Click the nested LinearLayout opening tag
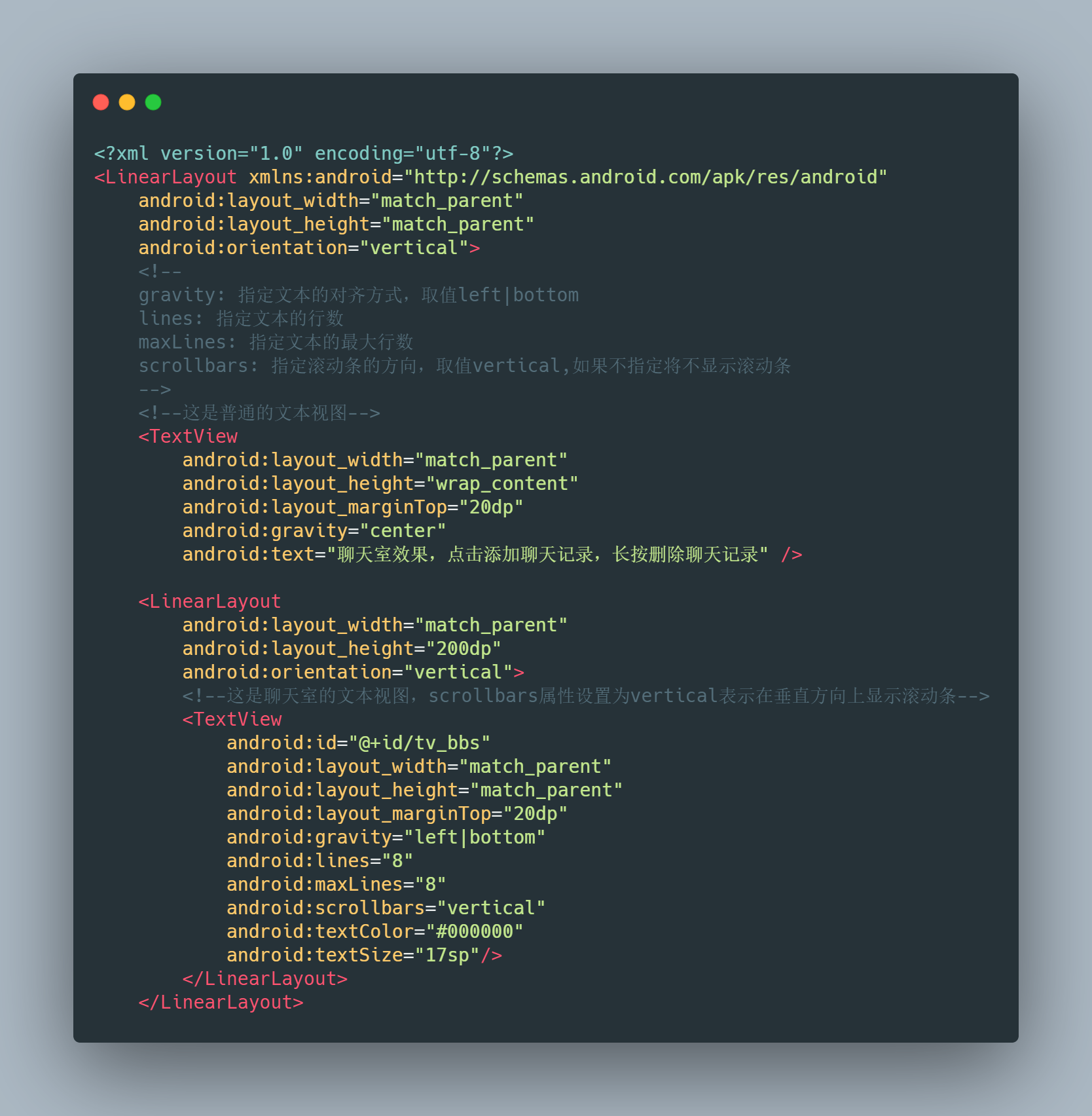The width and height of the screenshot is (1092, 1116). (209, 601)
